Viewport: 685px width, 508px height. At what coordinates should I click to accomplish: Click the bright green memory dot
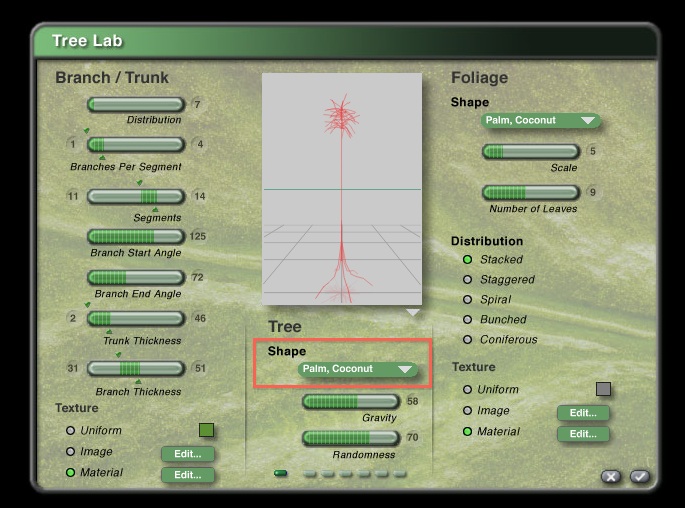pyautogui.click(x=280, y=473)
